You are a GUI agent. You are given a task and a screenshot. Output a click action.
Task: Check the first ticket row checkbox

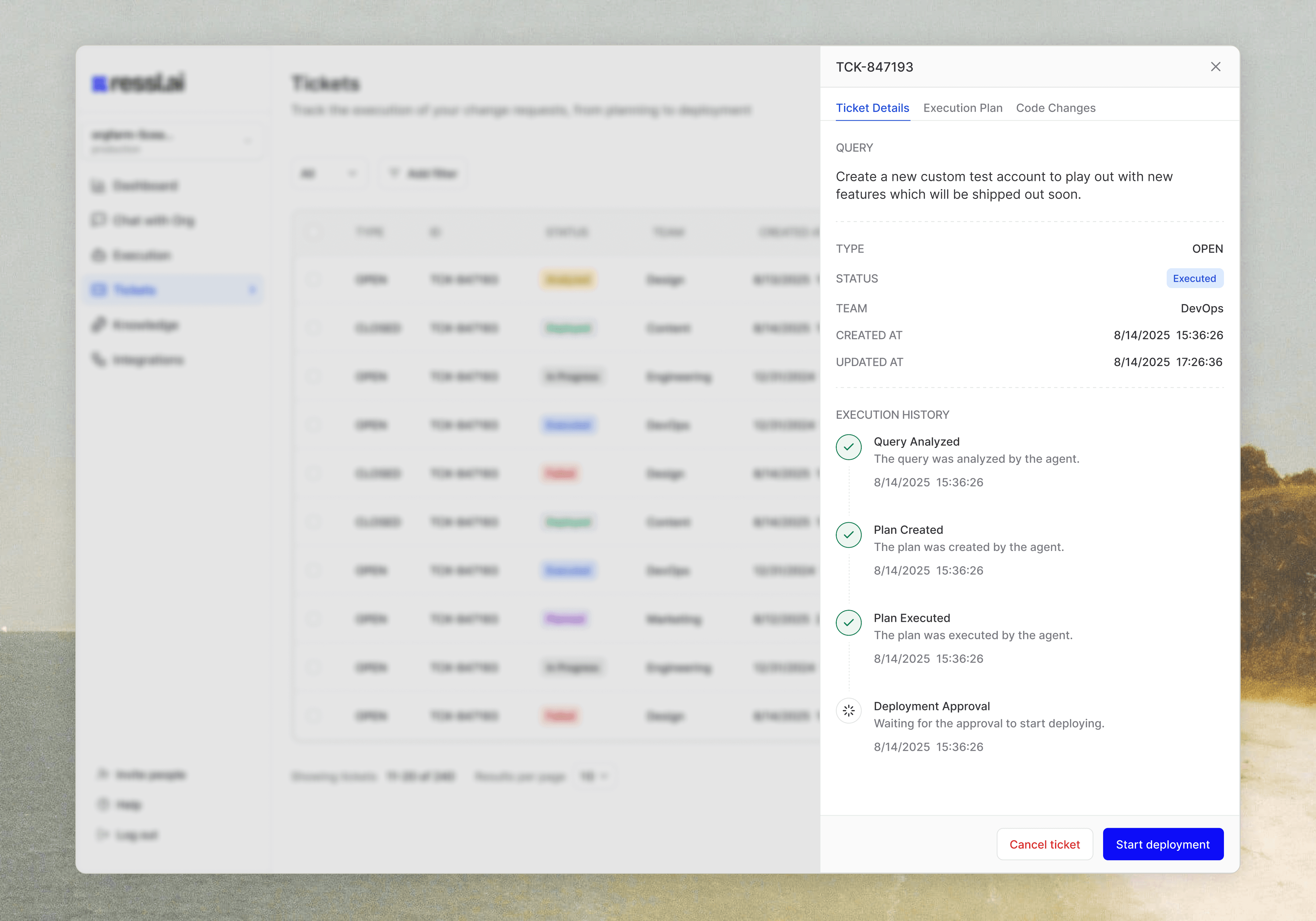pyautogui.click(x=313, y=280)
